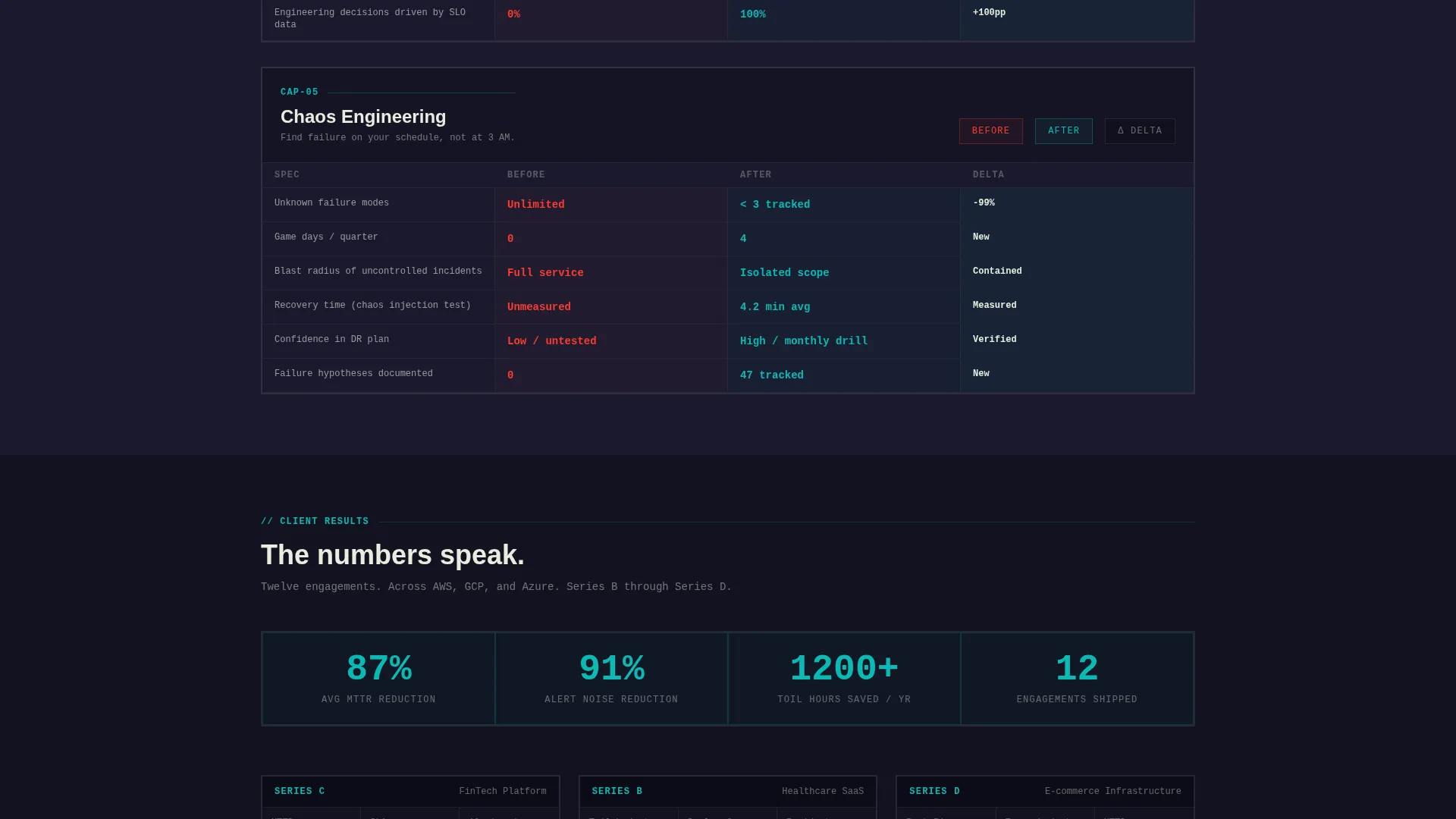The image size is (1456, 819).
Task: Click the 1200+ TOIL HOURS SAVED stat
Action: click(844, 679)
